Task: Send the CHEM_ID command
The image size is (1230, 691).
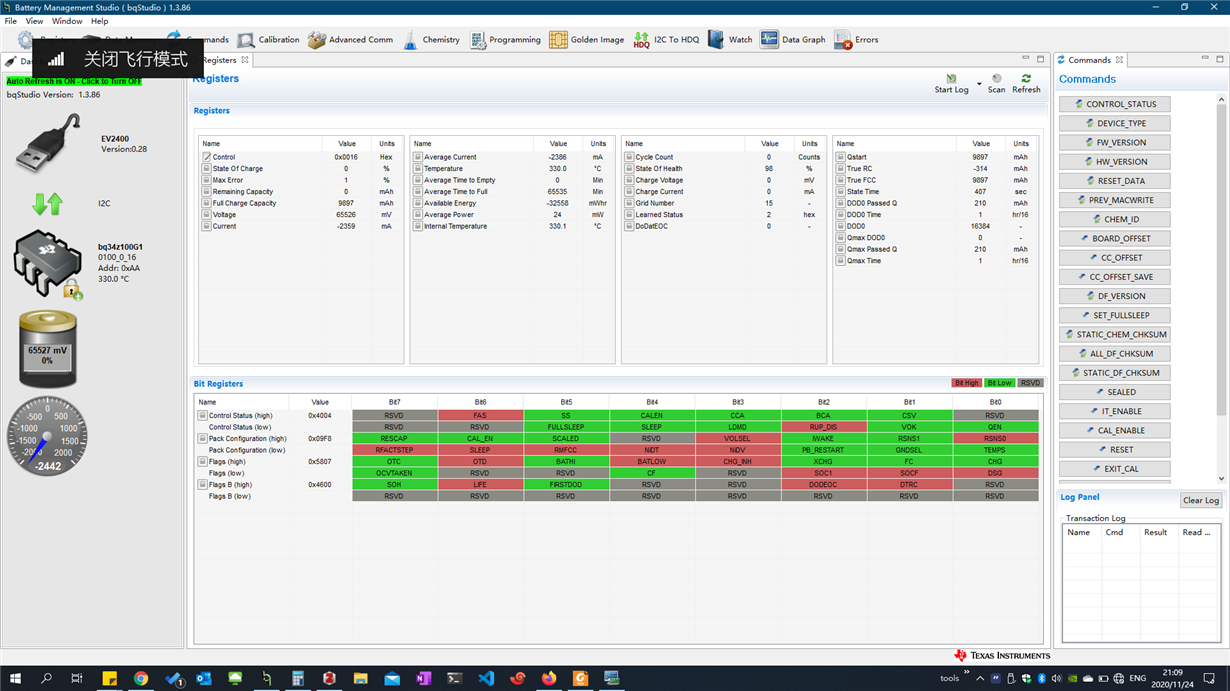Action: pos(1115,219)
